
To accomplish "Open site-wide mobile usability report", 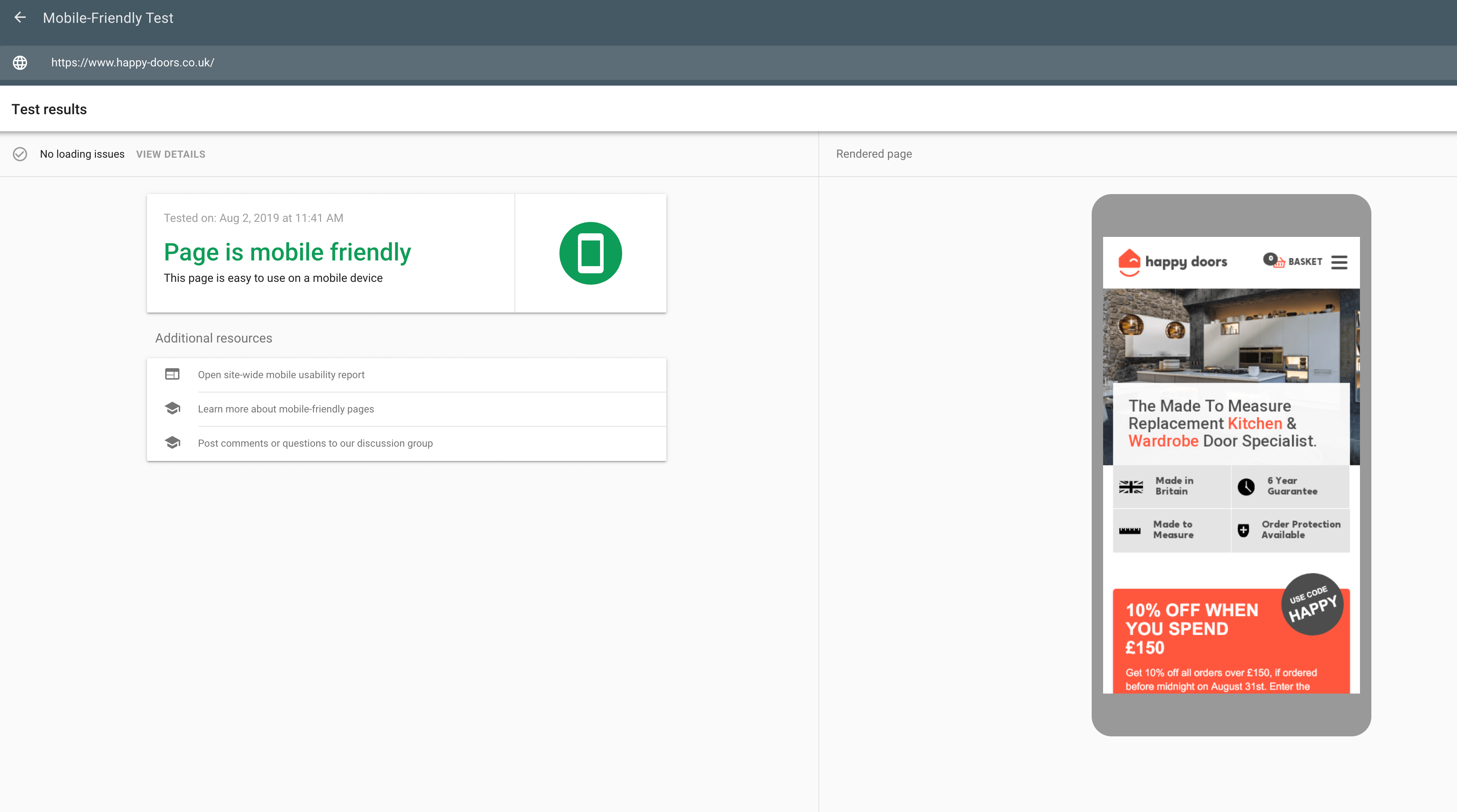I will [406, 375].
